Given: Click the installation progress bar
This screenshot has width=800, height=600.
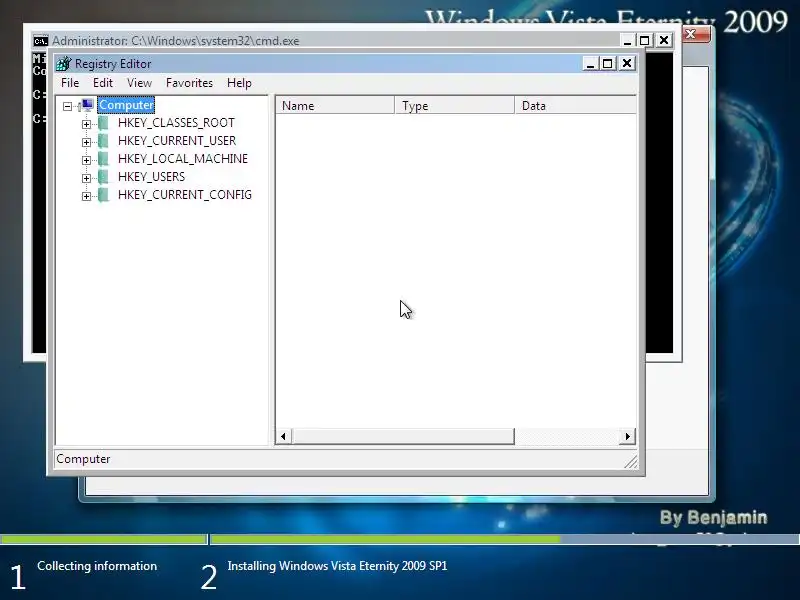Looking at the screenshot, I should pyautogui.click(x=399, y=539).
